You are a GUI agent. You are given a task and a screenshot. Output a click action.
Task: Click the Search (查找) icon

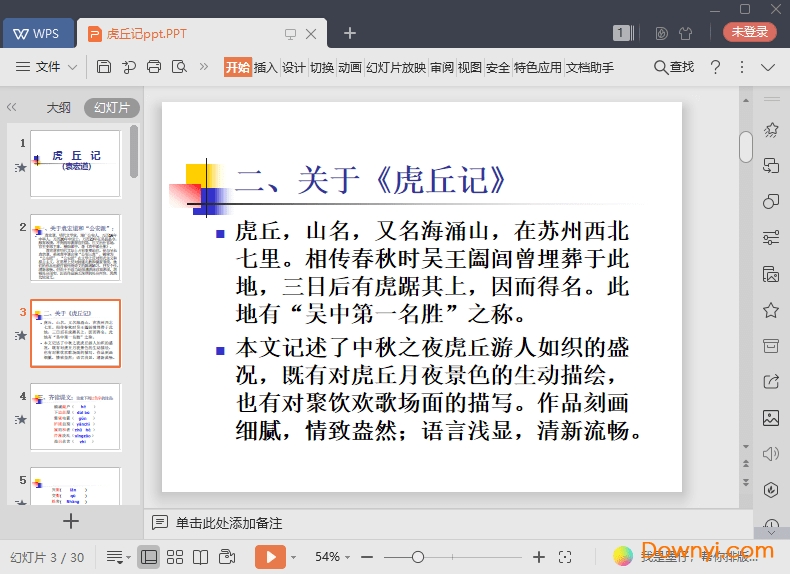point(674,67)
